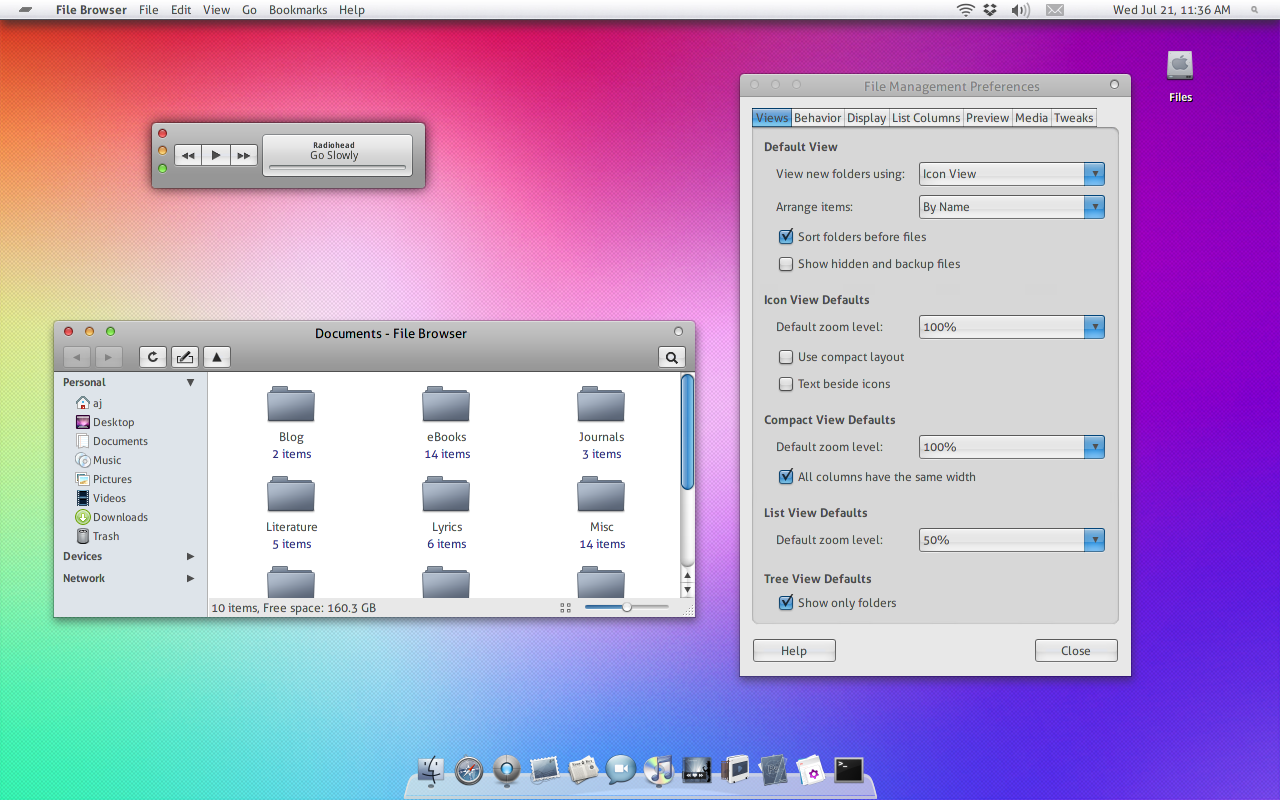Open Downloads in the sidebar
Viewport: 1280px width, 800px height.
click(x=112, y=517)
